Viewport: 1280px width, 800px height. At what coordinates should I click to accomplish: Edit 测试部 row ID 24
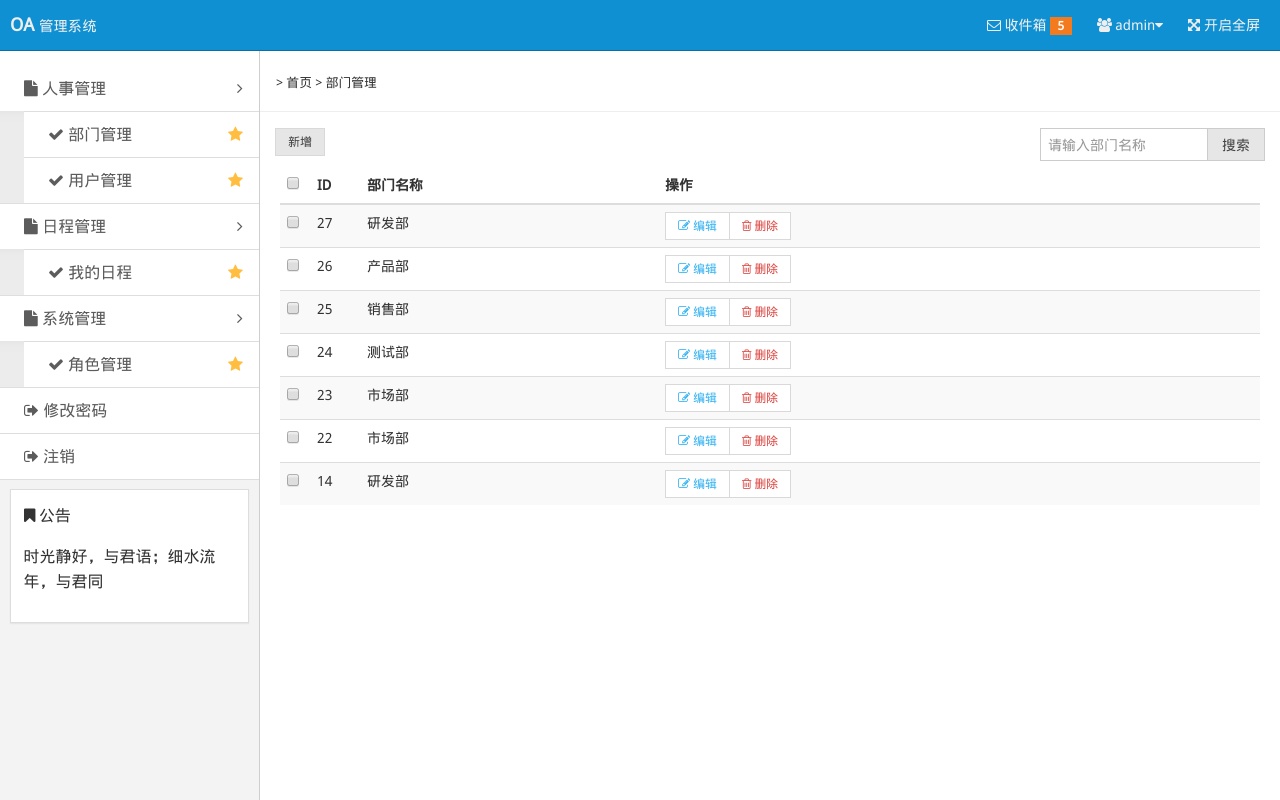coord(697,355)
